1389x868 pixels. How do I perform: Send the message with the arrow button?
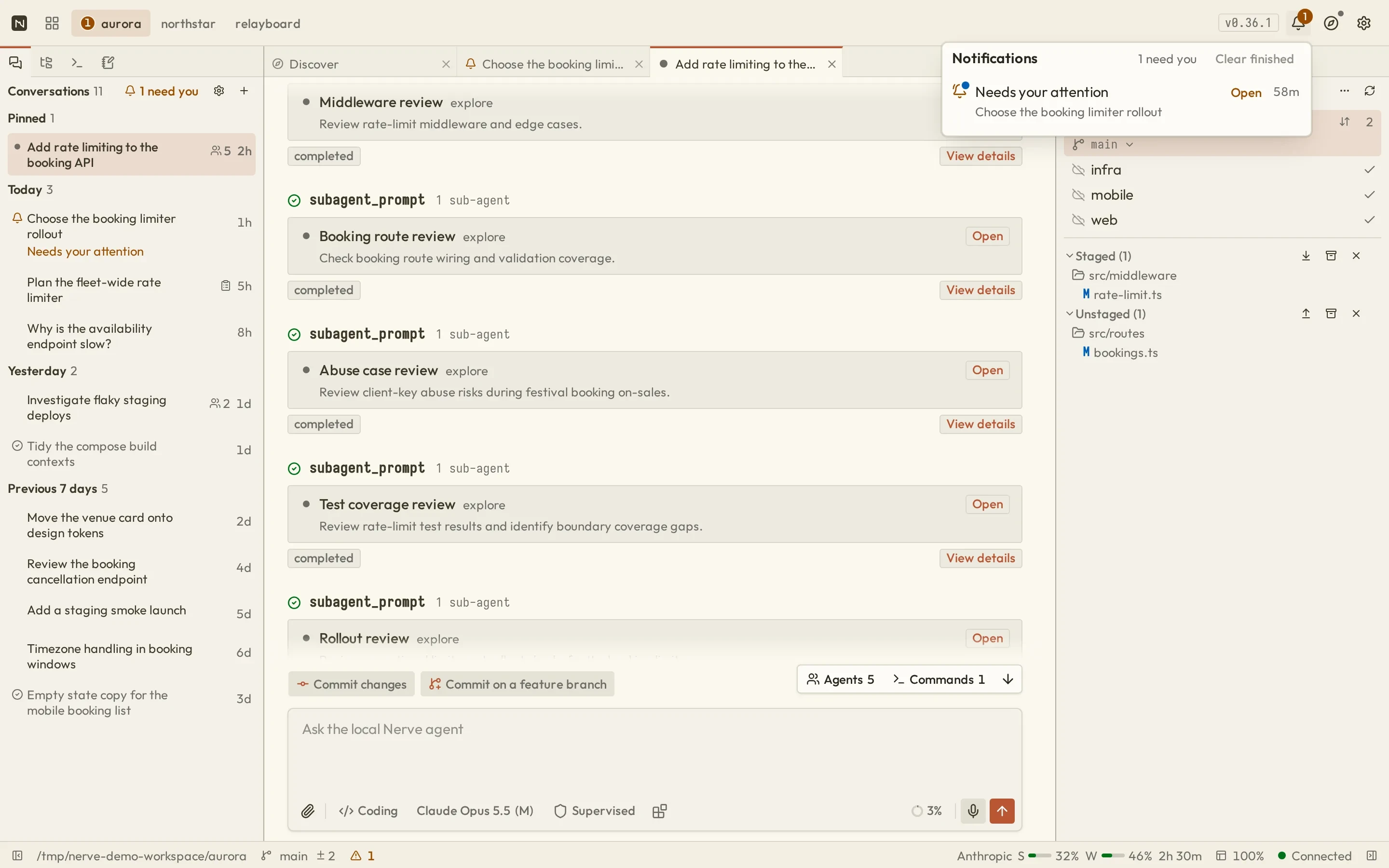coord(1002,811)
